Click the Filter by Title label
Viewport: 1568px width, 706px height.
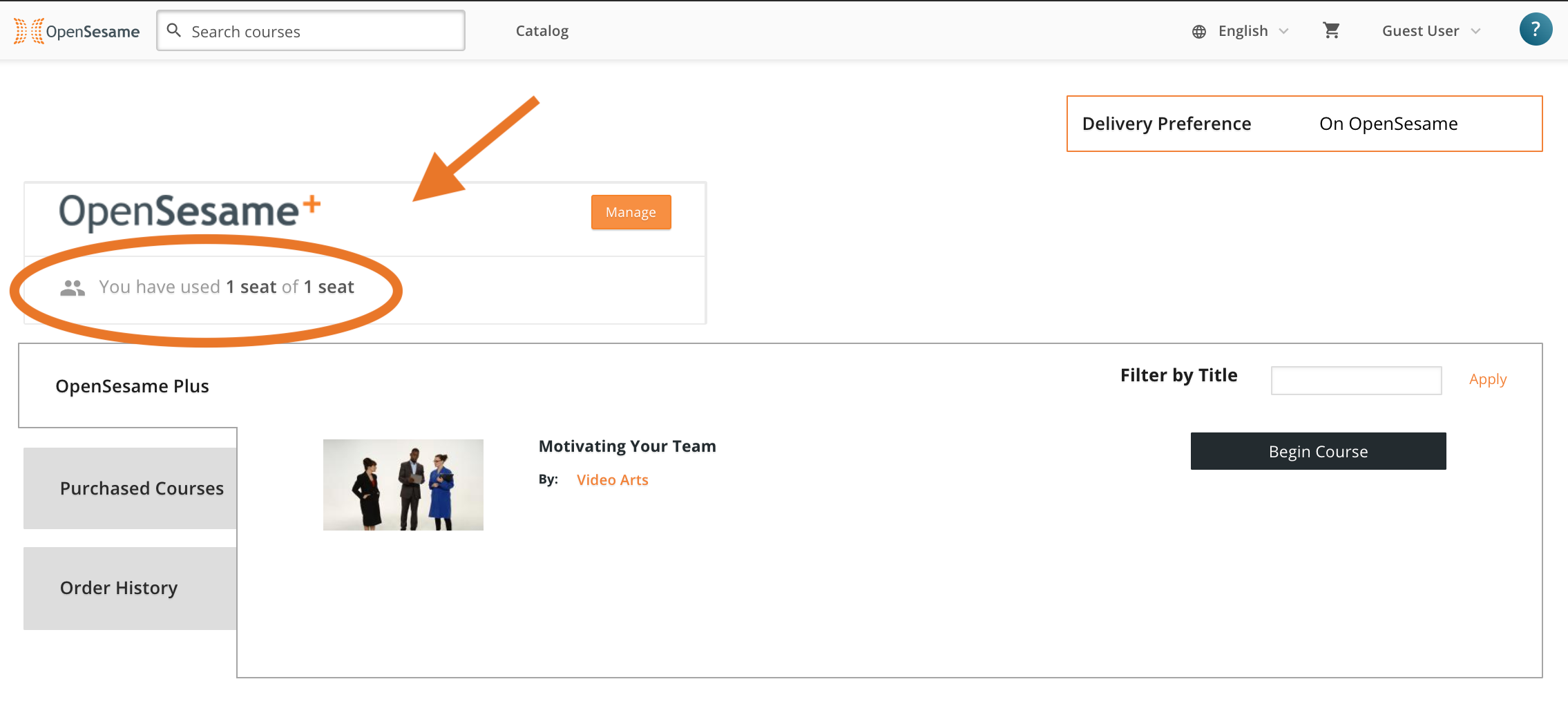(1179, 376)
